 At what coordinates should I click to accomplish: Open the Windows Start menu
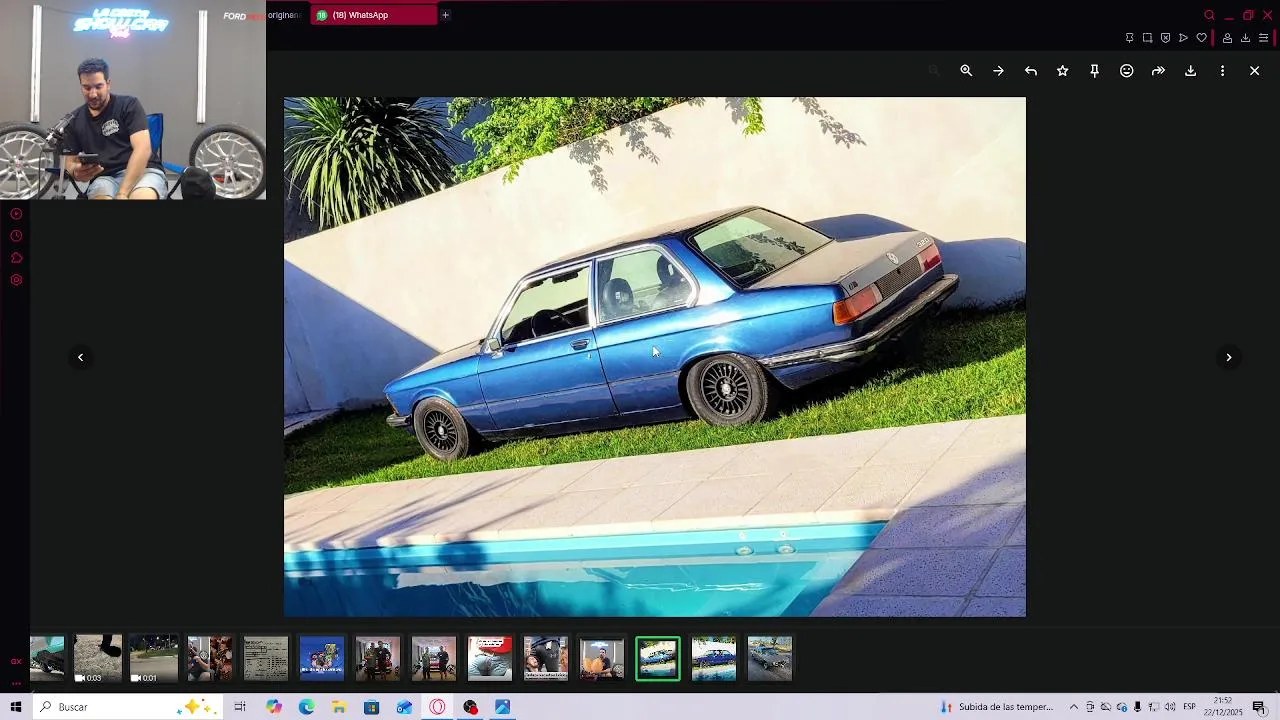tap(16, 707)
